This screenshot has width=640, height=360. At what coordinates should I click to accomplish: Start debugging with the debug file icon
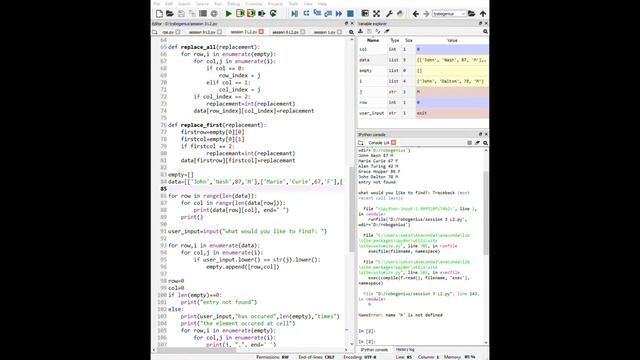tap(294, 14)
